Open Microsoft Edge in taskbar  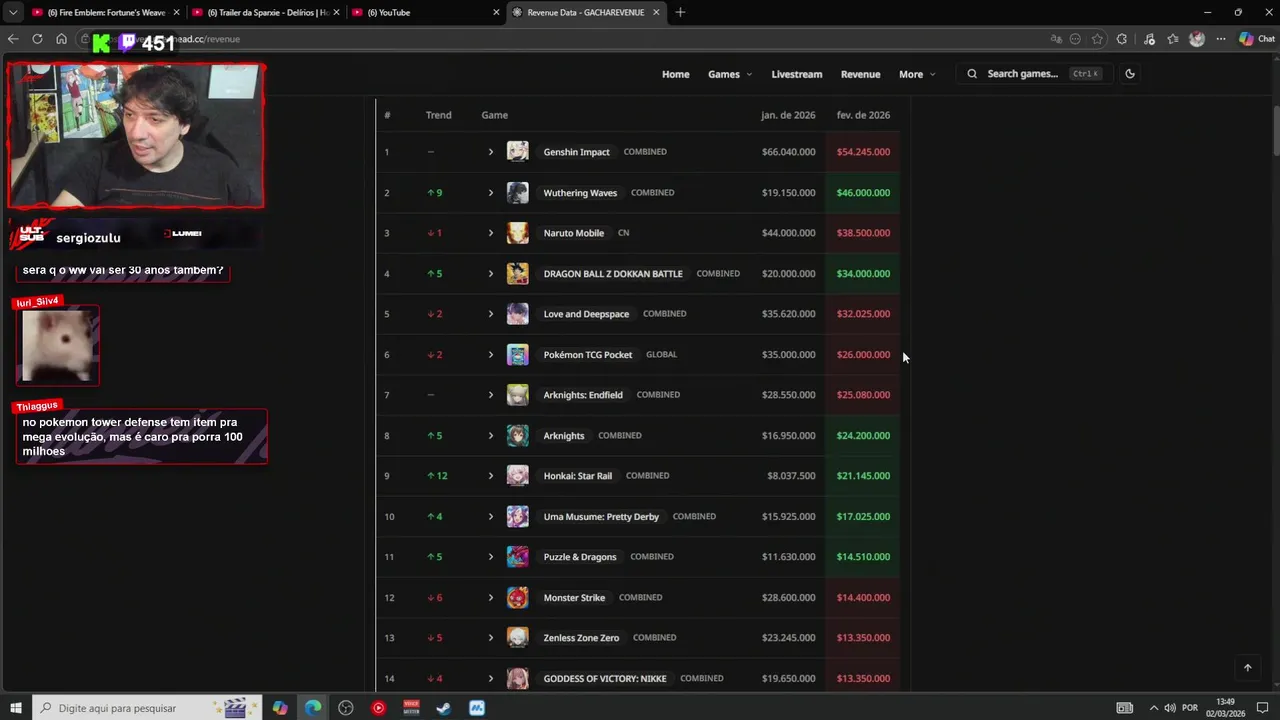[313, 708]
